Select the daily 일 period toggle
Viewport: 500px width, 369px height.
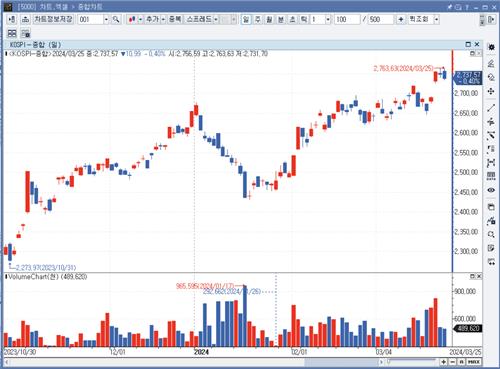(246, 19)
